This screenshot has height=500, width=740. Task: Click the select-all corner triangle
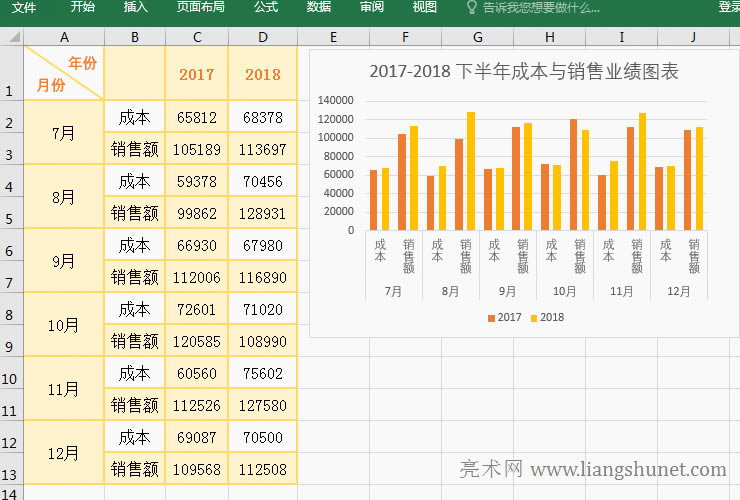12,37
